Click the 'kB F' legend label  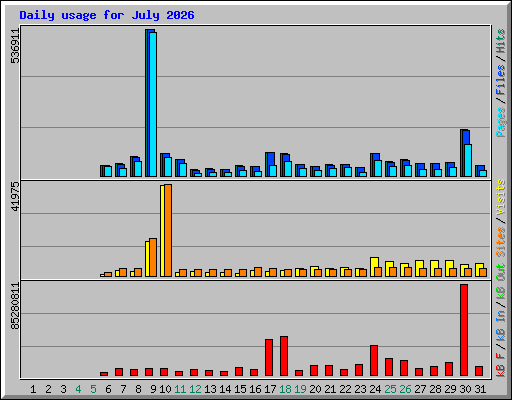coord(501,365)
